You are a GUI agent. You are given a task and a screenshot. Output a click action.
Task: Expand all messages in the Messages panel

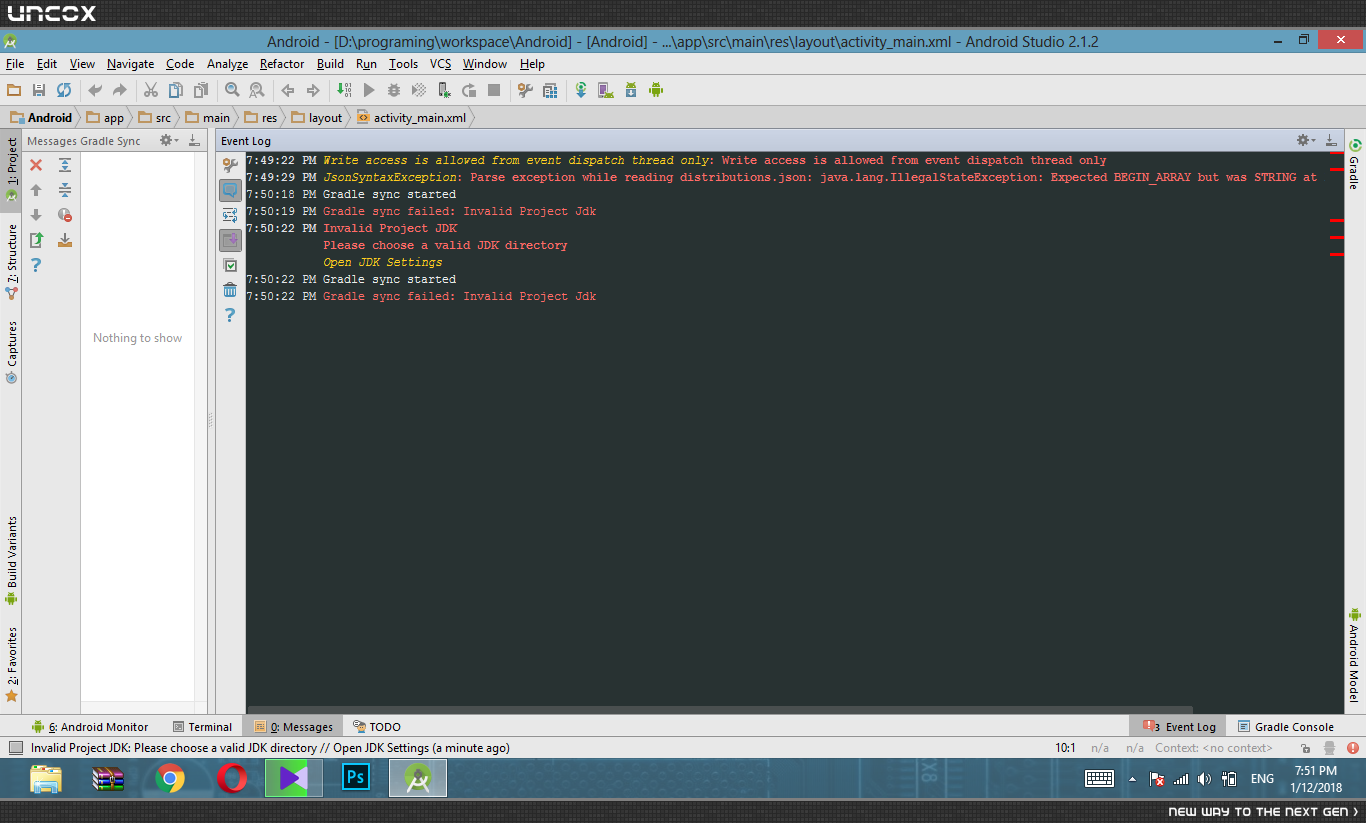point(65,165)
